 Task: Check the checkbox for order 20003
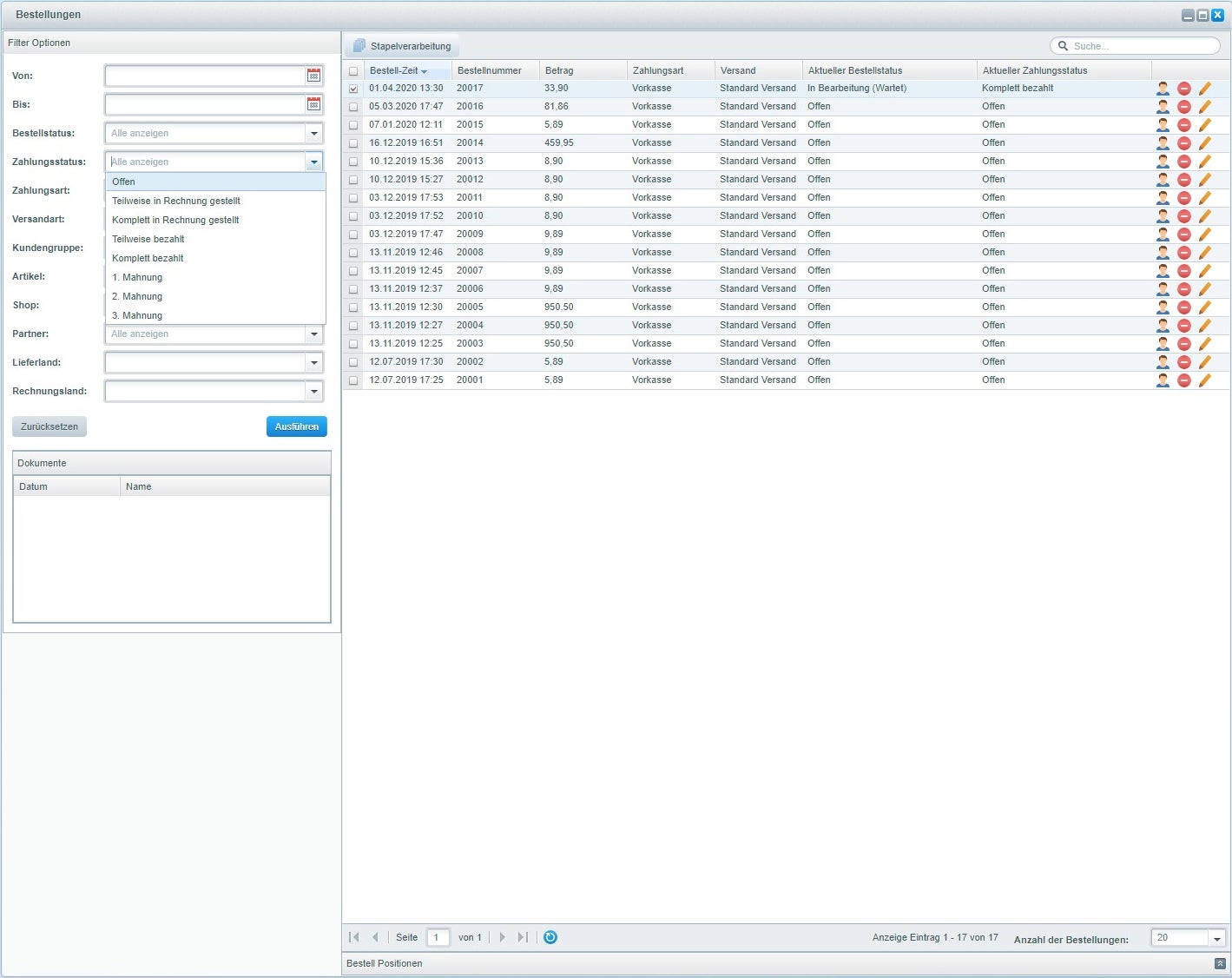(353, 344)
